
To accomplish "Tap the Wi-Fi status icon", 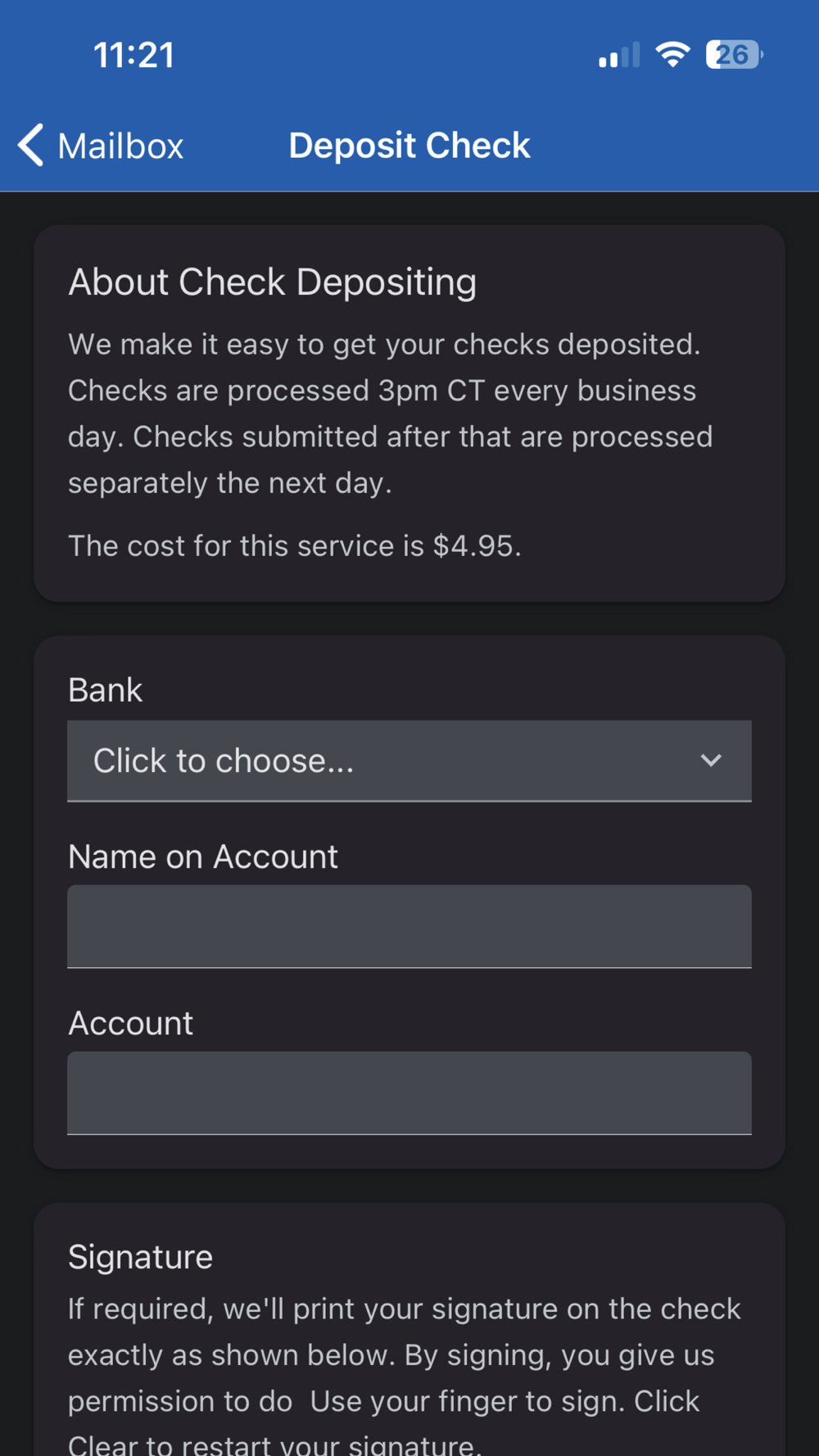I will [x=672, y=55].
